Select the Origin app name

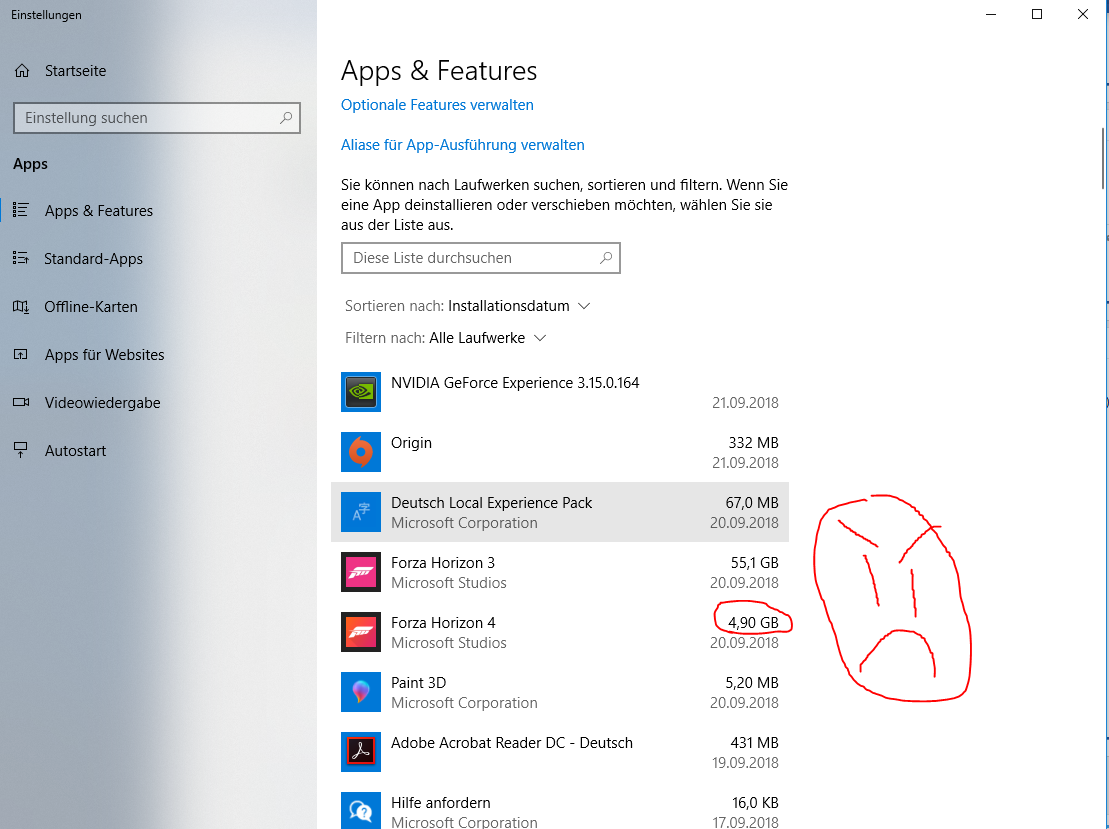412,443
